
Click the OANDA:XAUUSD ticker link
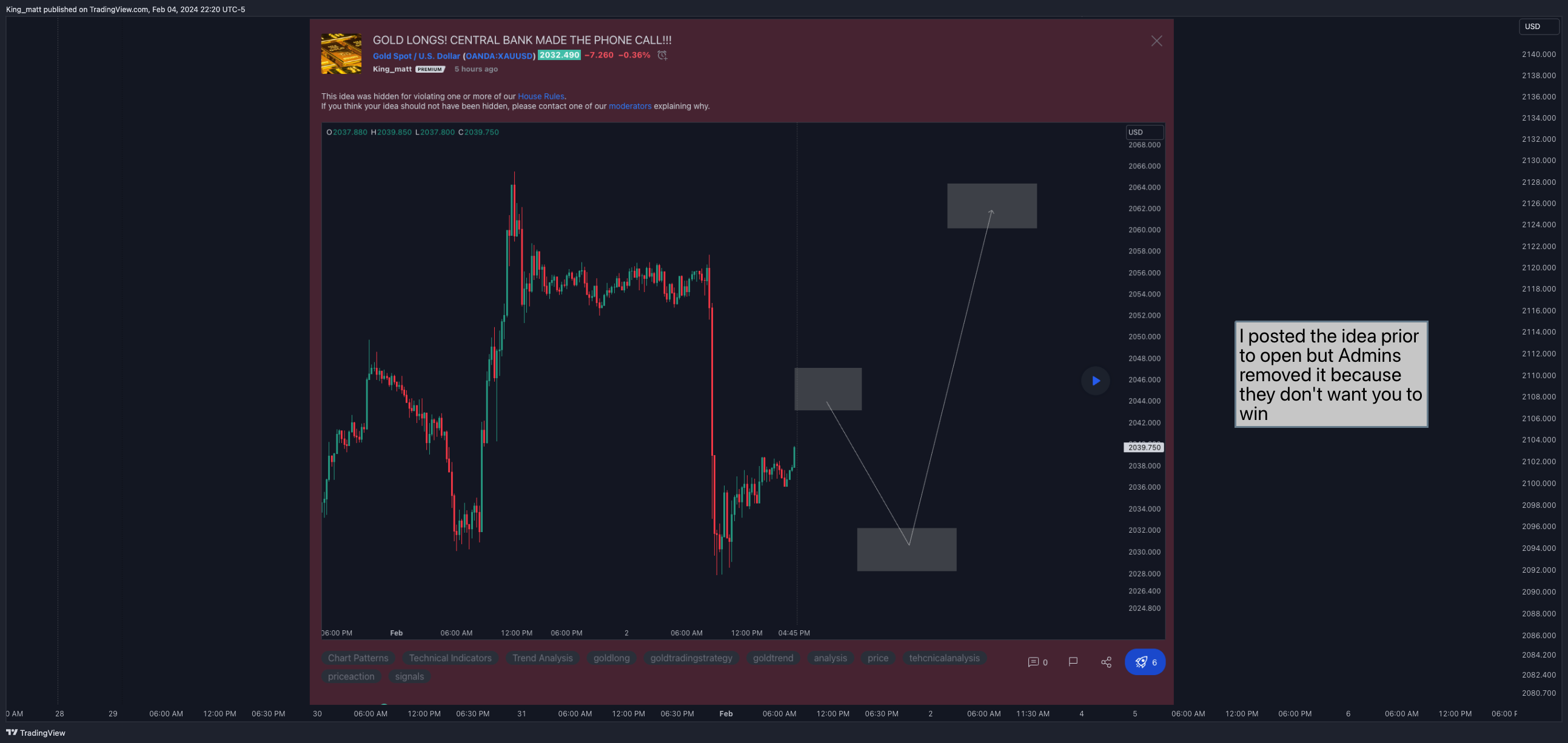(498, 56)
